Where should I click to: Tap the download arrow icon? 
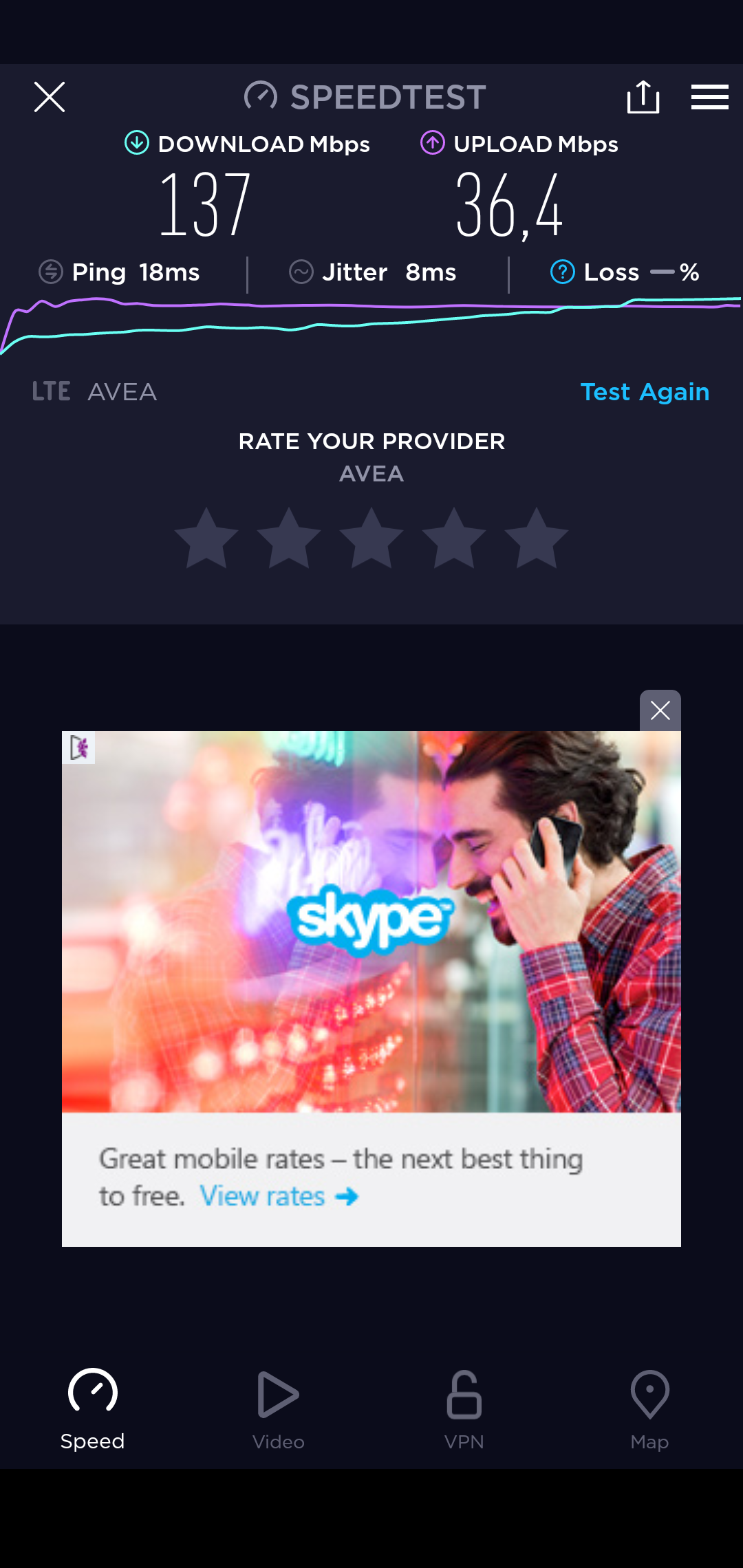[x=137, y=143]
